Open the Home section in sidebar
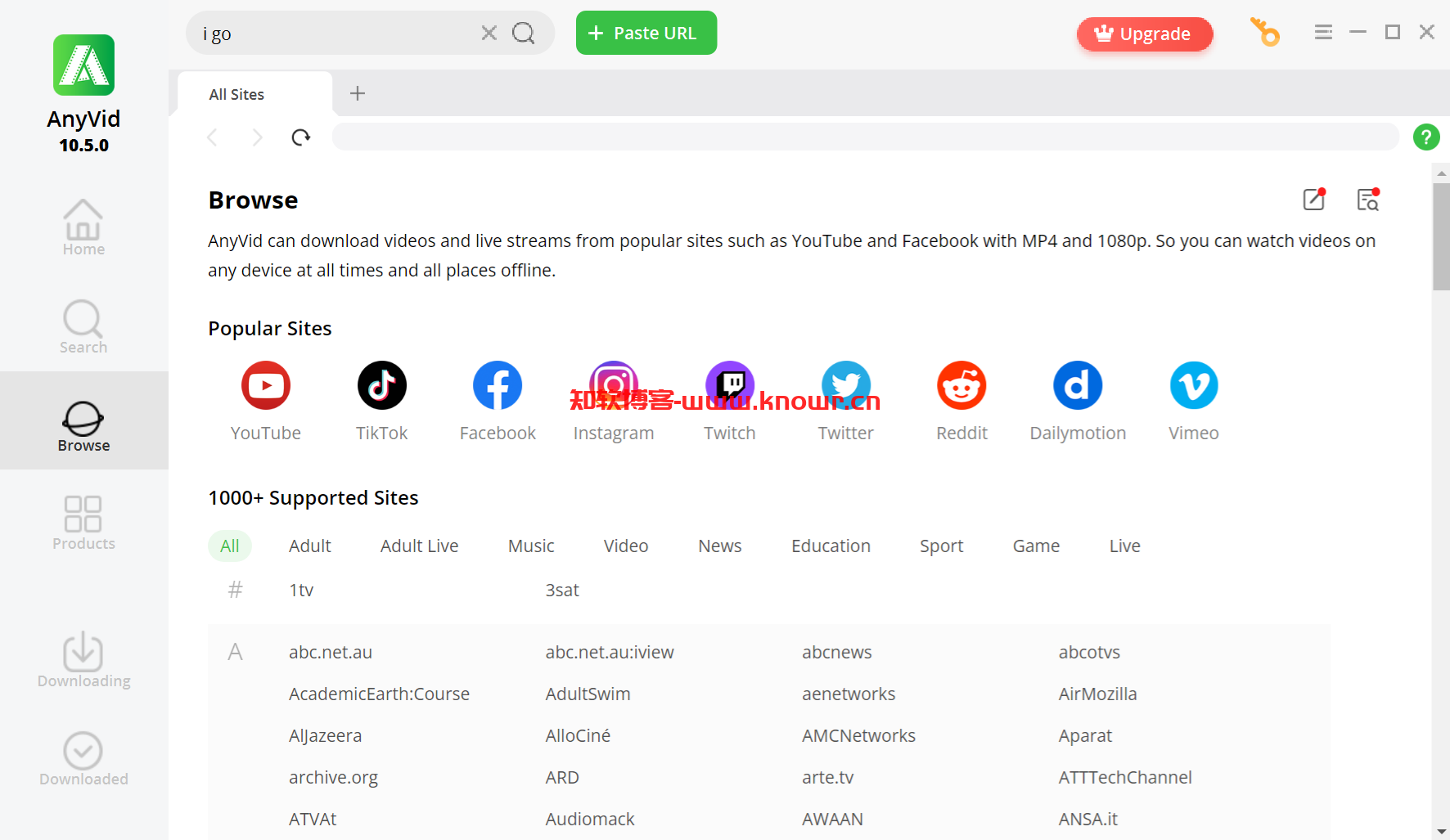 coord(83,227)
